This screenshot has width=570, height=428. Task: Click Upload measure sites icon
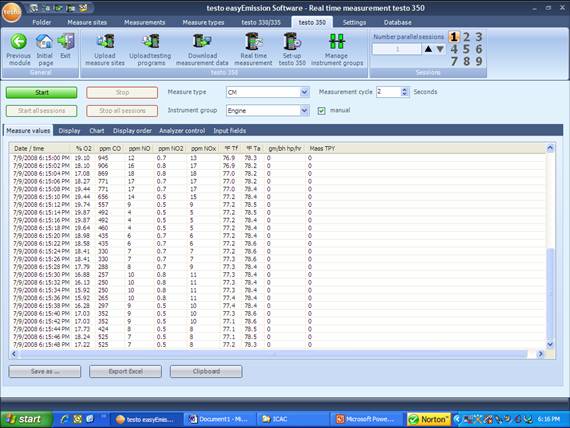pyautogui.click(x=105, y=41)
